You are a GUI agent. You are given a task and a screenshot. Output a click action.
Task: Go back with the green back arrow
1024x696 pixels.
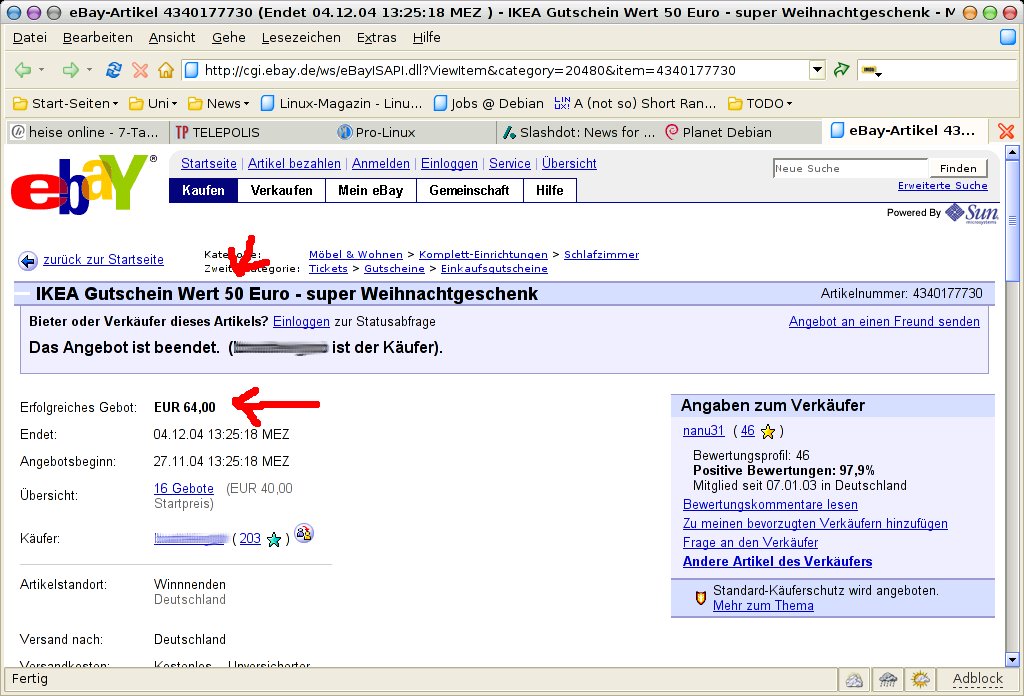(x=23, y=70)
